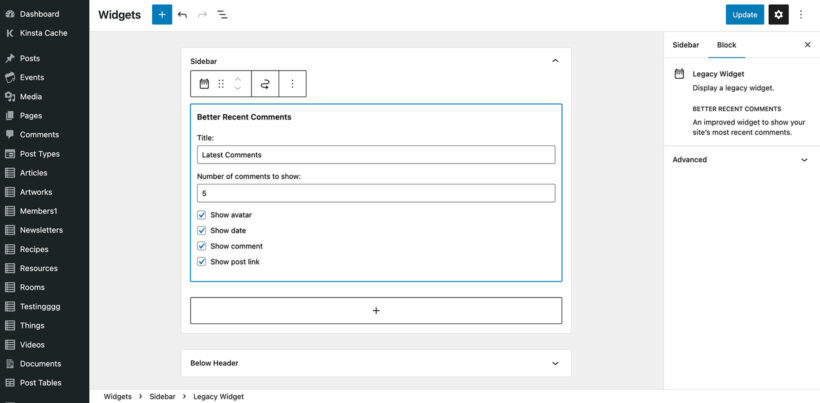Click the legacy widget calendar block icon
Viewport: 820px width, 403px height.
tap(204, 84)
